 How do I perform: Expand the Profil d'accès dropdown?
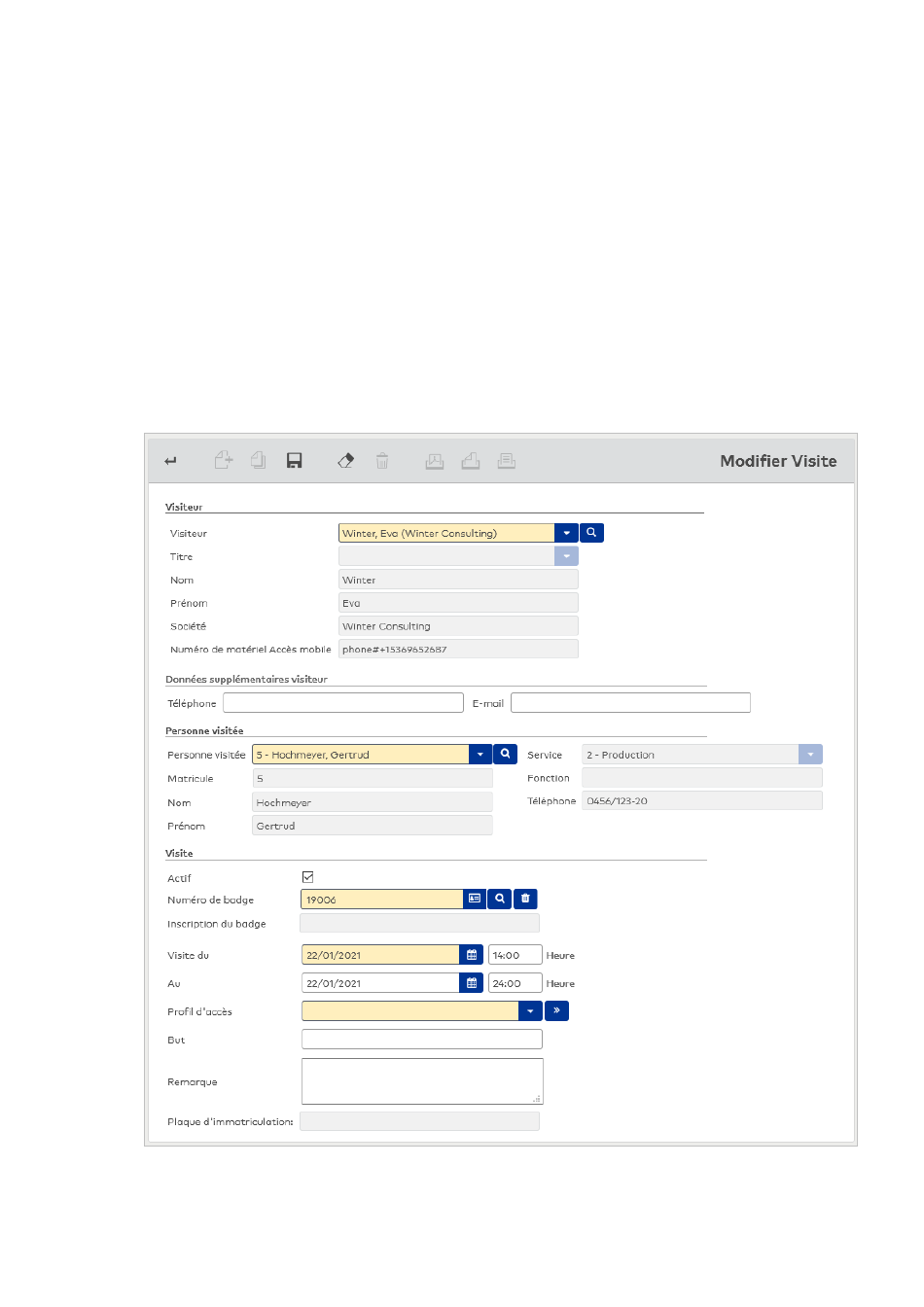pyautogui.click(x=530, y=1011)
